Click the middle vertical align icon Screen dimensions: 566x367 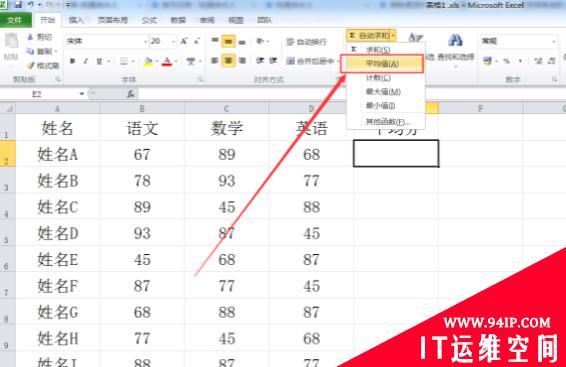(x=228, y=41)
